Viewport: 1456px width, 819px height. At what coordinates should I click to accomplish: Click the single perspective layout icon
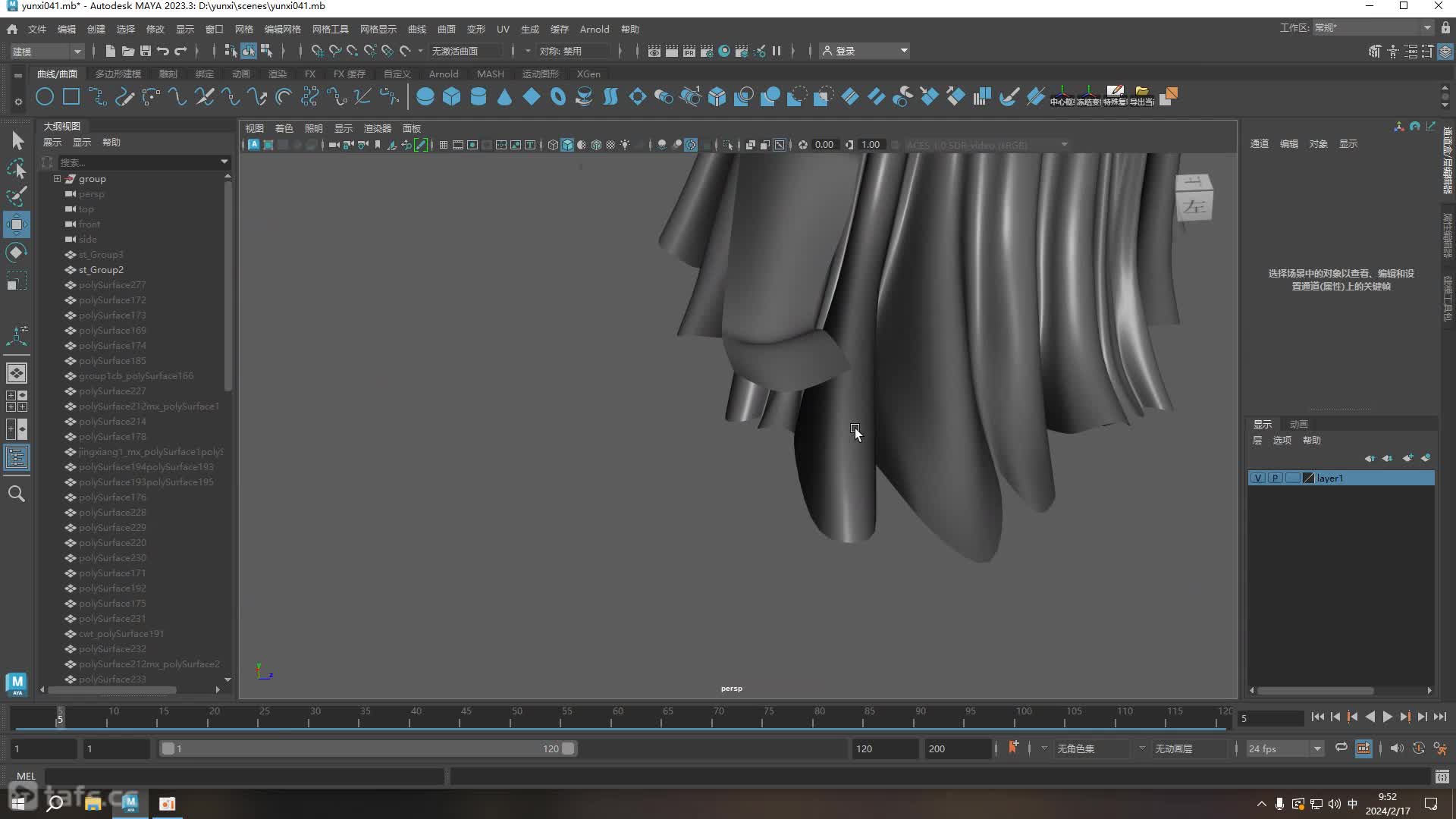click(x=17, y=373)
